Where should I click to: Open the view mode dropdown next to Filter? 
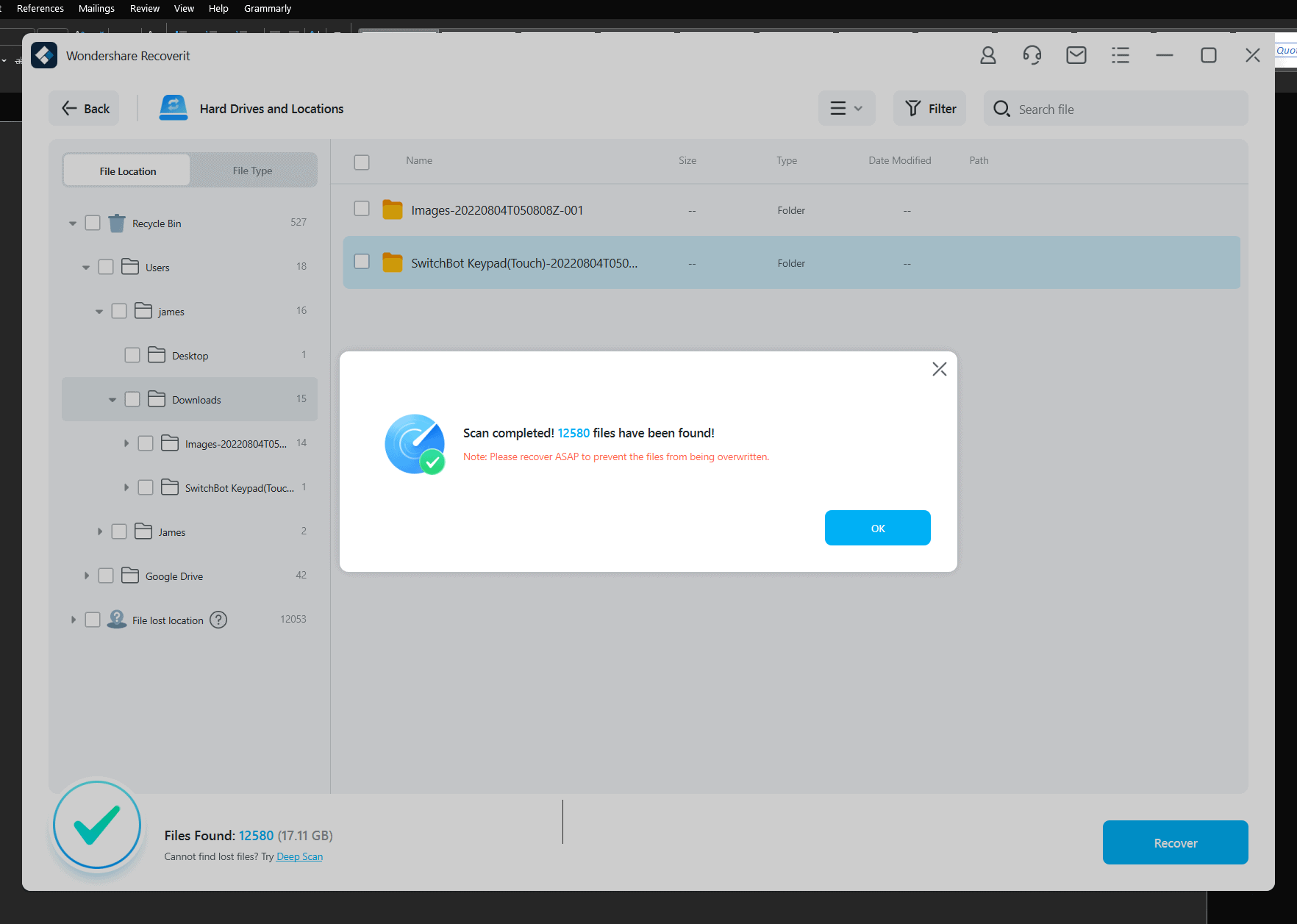pyautogui.click(x=846, y=109)
